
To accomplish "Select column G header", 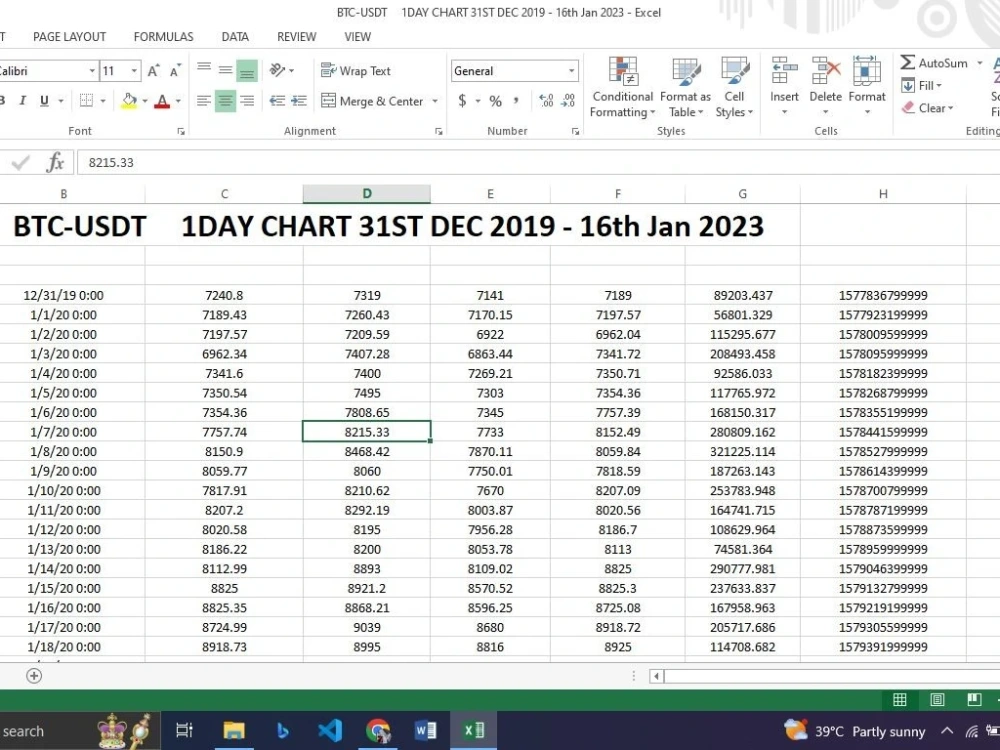I will 742,194.
